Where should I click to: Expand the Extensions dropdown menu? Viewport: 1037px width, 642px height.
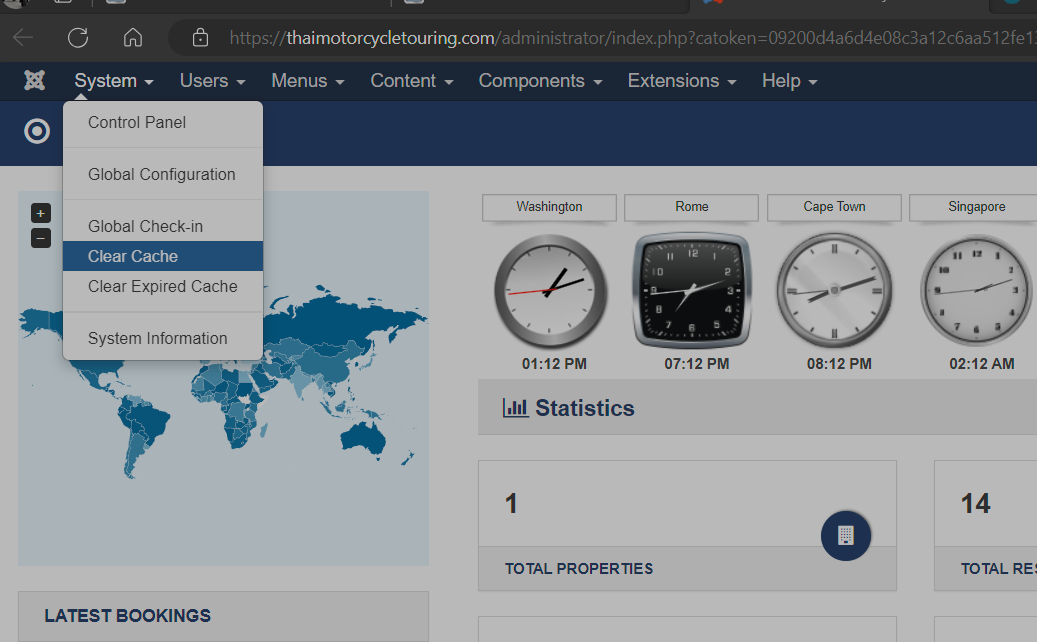click(682, 81)
